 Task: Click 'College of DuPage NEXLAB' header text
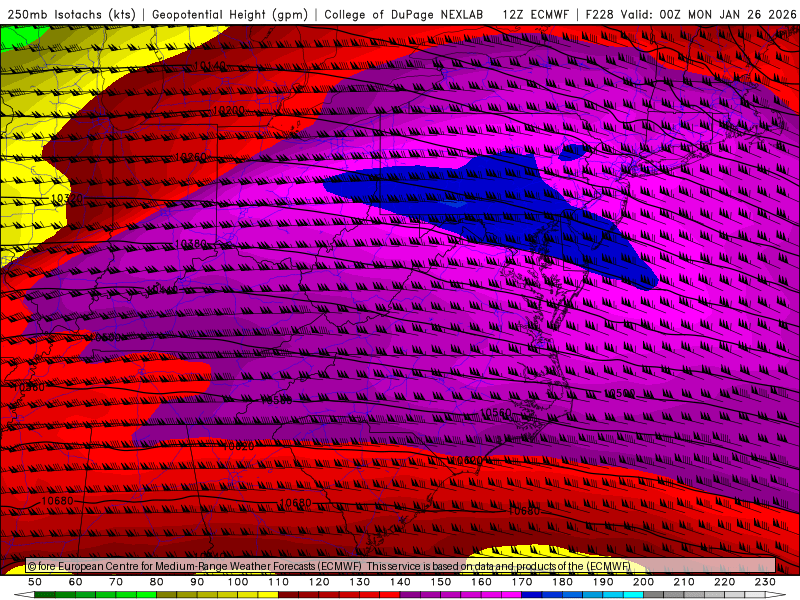click(x=404, y=14)
